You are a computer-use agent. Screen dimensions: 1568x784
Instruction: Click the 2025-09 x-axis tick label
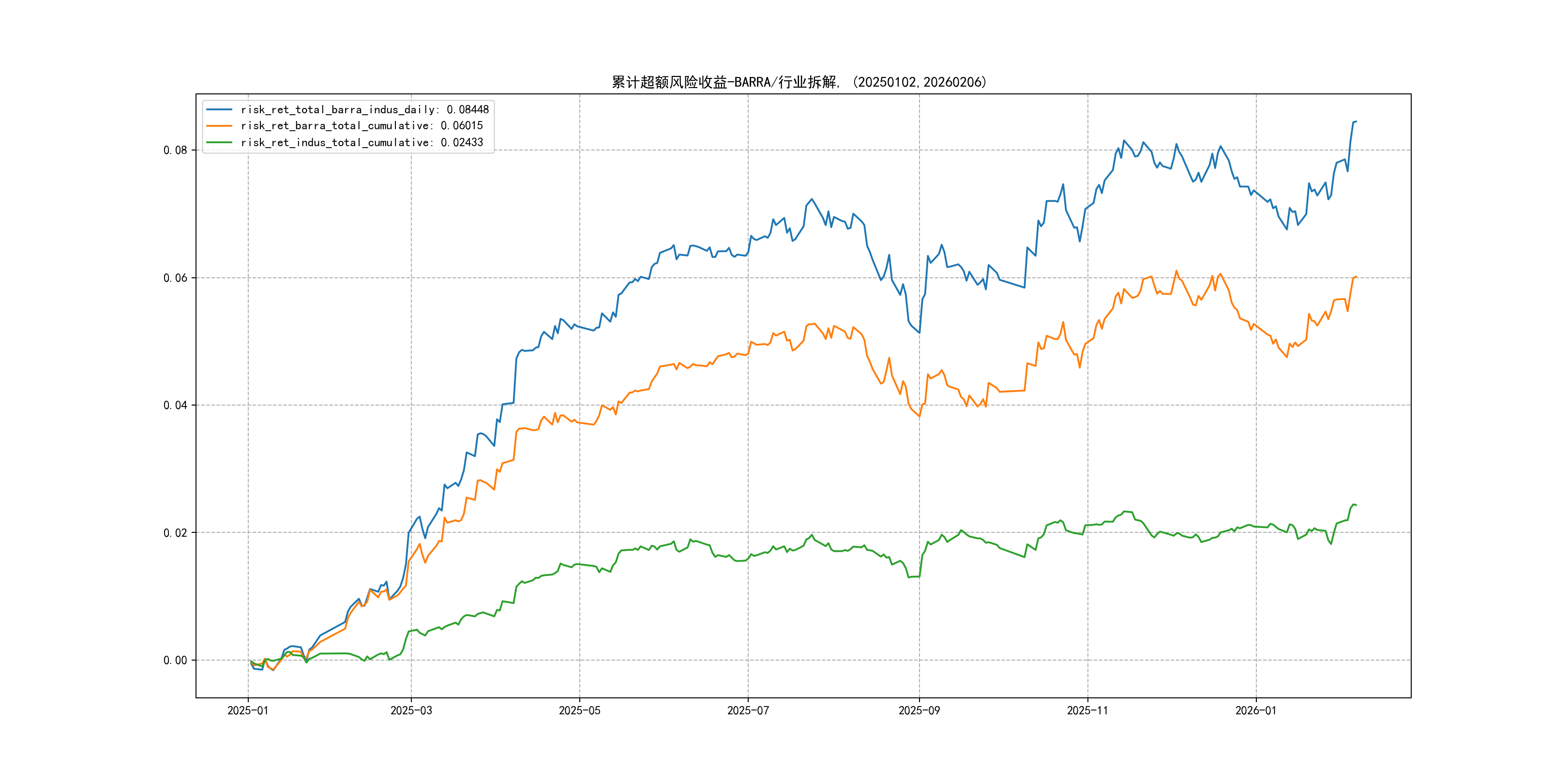(x=919, y=710)
